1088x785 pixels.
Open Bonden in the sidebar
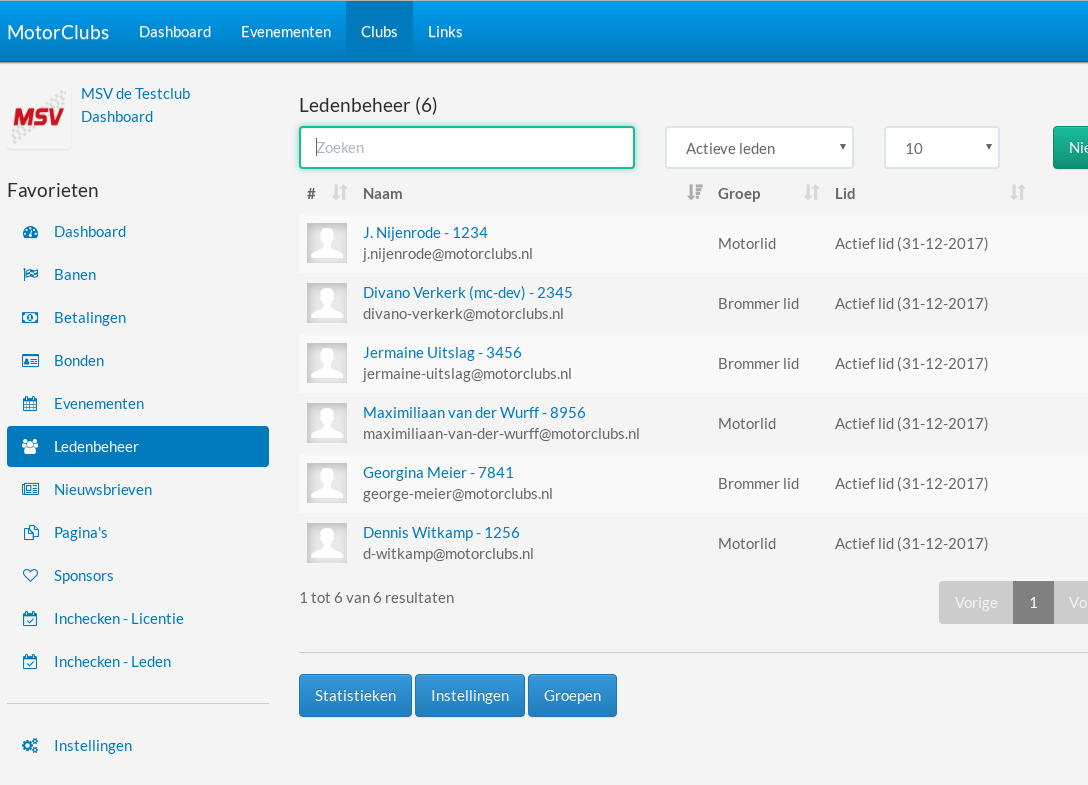click(79, 361)
